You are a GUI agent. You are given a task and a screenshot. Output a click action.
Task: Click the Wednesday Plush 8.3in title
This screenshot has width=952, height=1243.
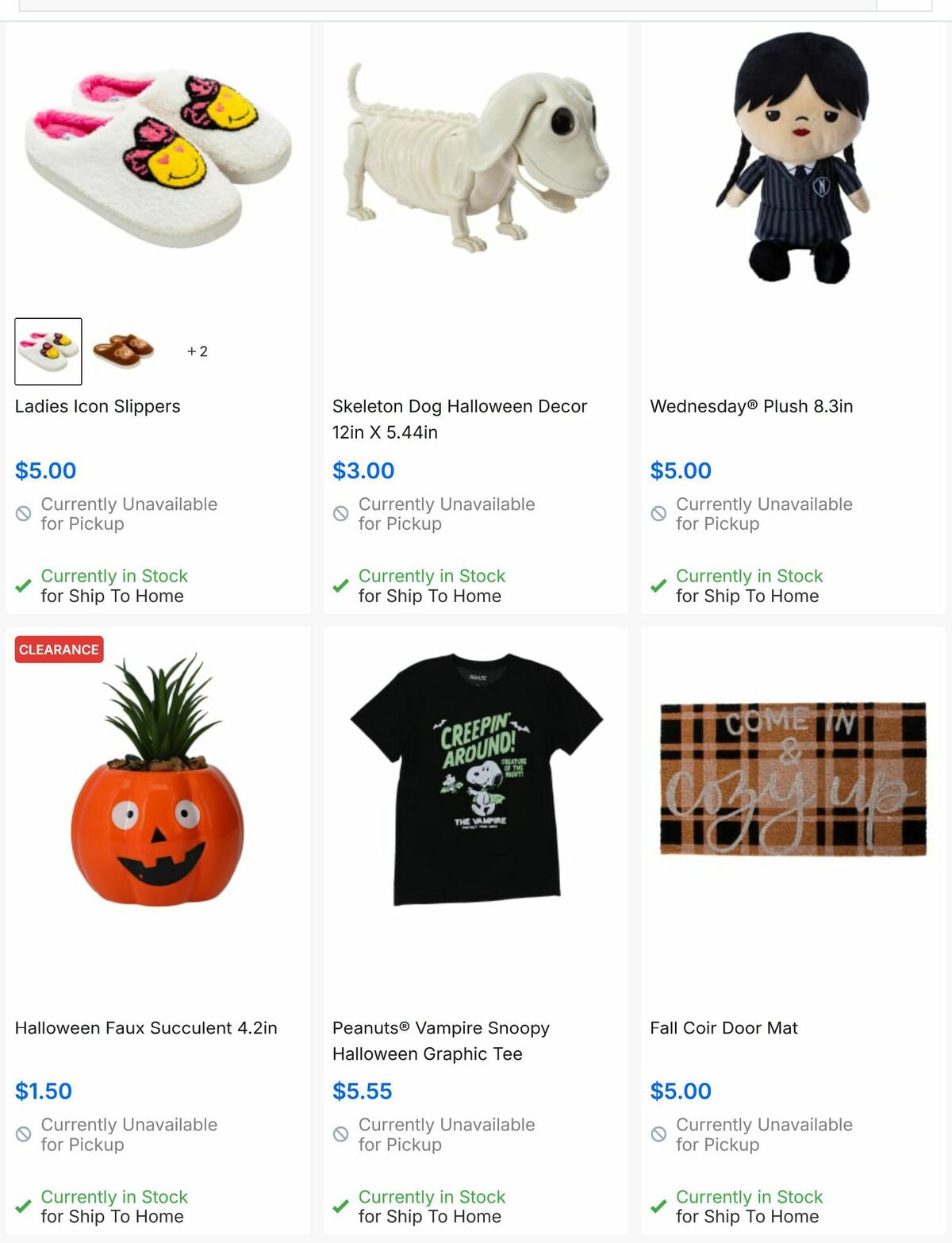751,406
